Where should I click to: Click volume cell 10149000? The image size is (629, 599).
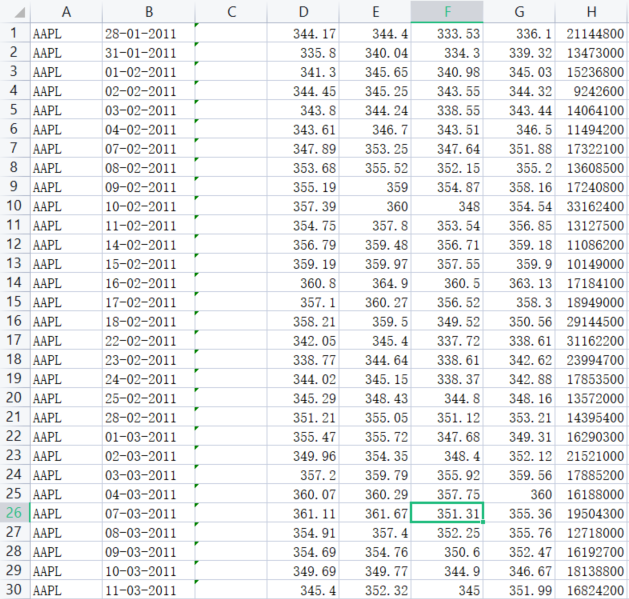click(592, 263)
